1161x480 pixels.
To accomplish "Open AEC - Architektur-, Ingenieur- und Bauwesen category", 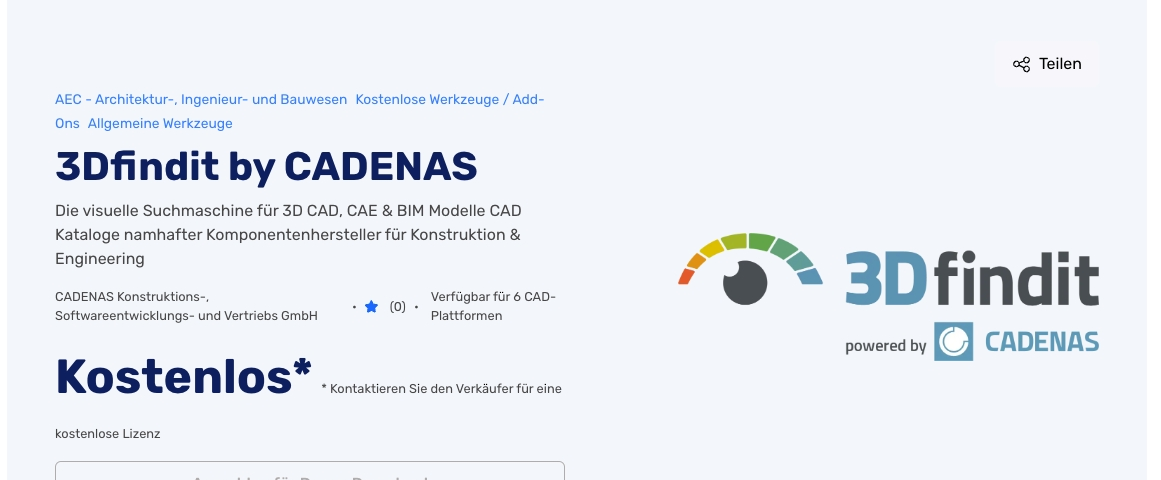I will click(x=201, y=99).
